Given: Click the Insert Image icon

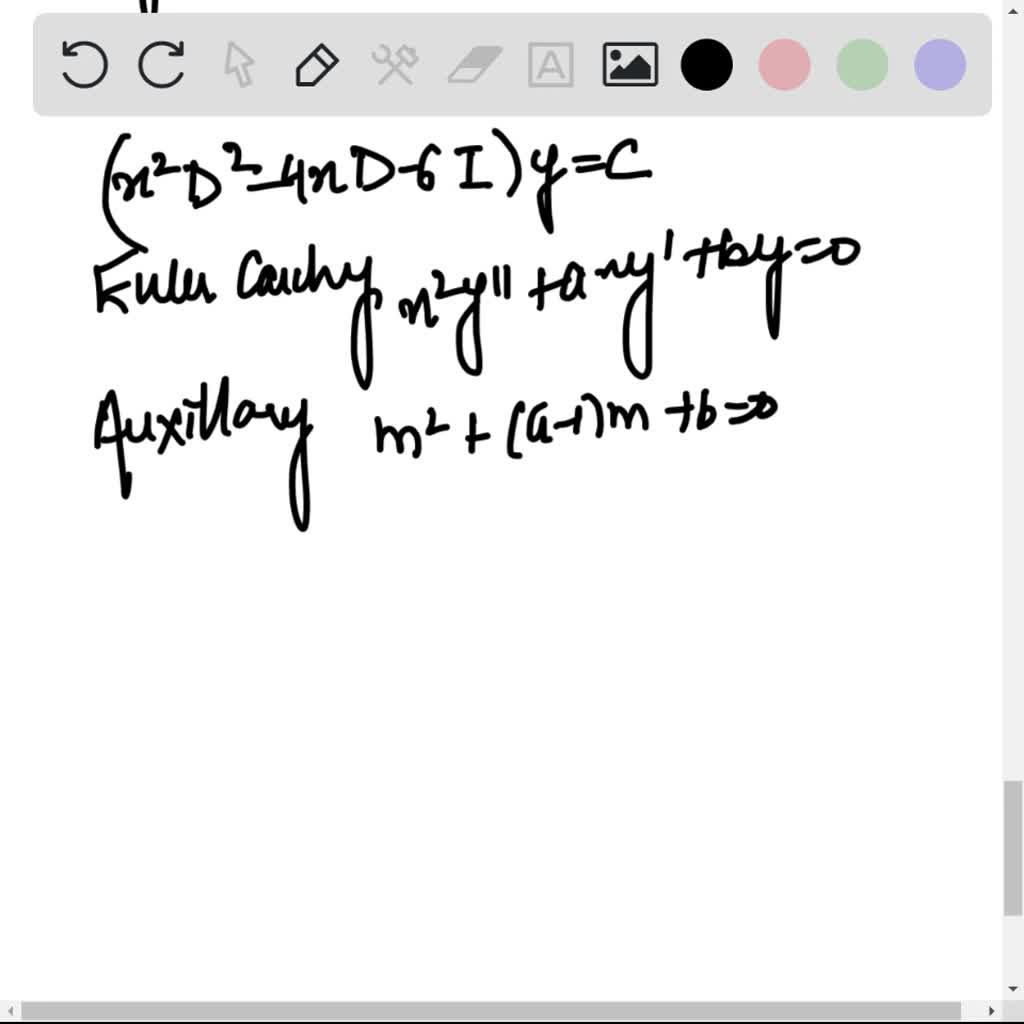Looking at the screenshot, I should (630, 64).
